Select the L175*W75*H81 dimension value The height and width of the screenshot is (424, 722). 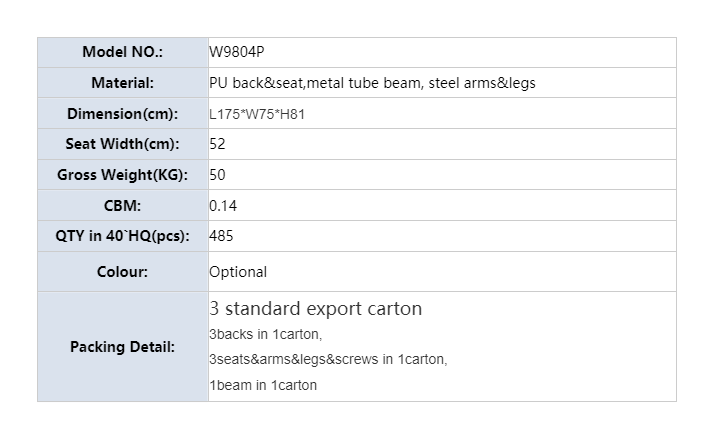tap(257, 114)
